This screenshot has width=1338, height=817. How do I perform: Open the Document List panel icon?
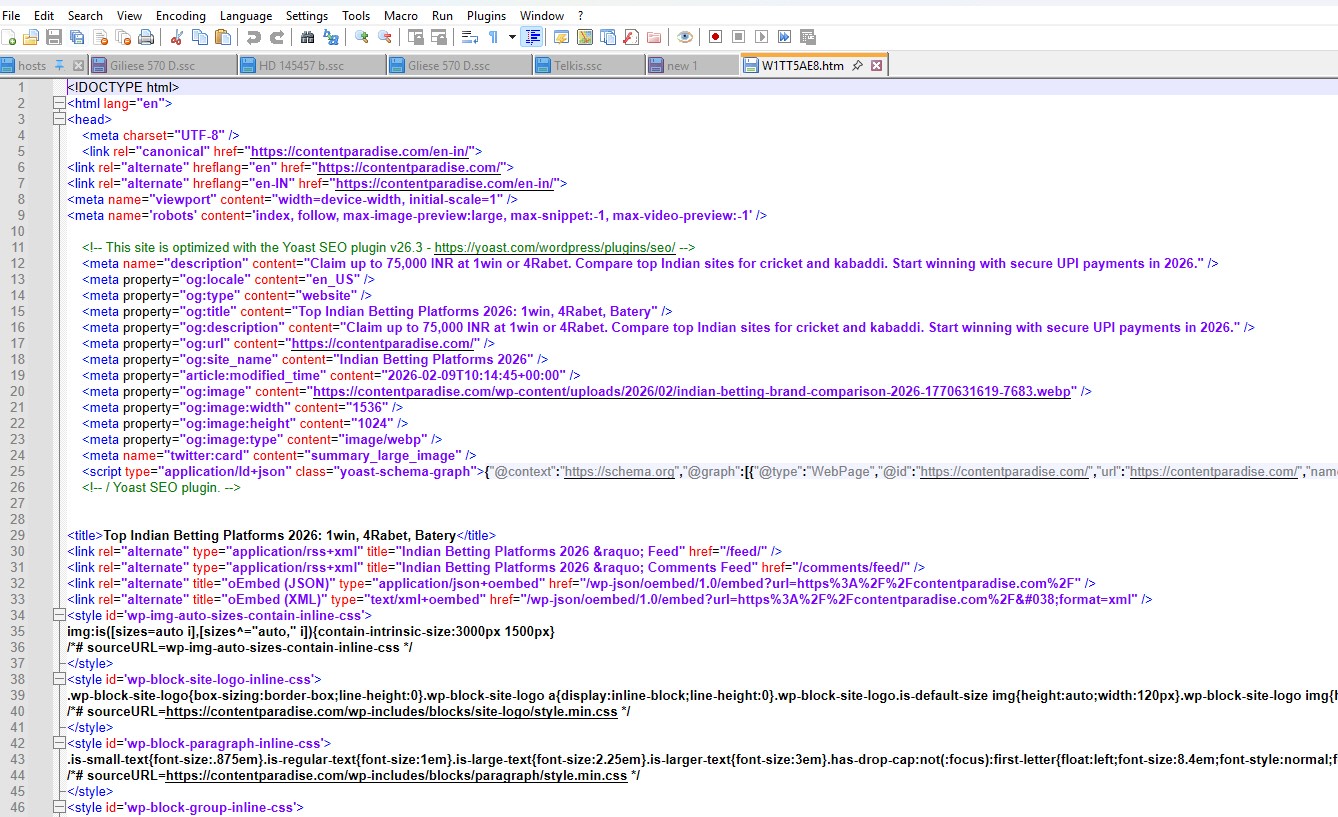(608, 37)
